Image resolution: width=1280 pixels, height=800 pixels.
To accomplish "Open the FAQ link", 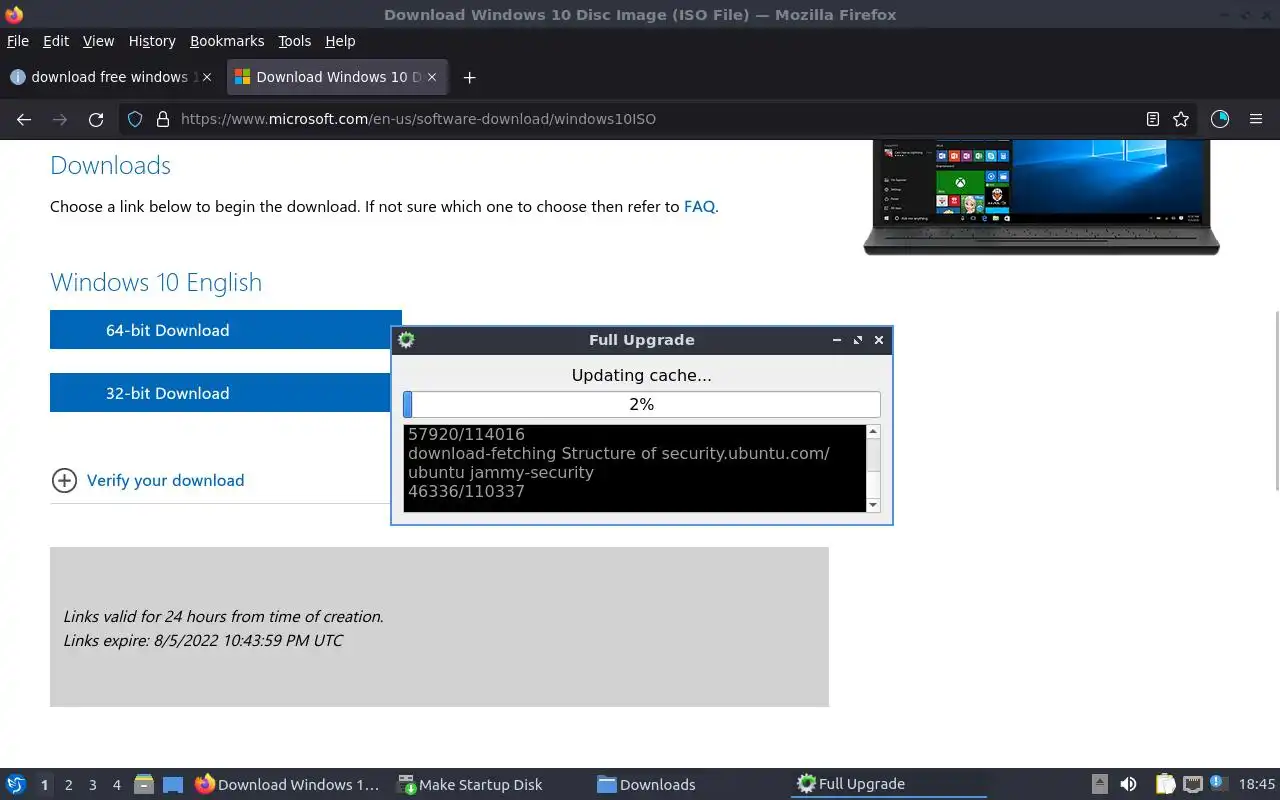I will (699, 207).
